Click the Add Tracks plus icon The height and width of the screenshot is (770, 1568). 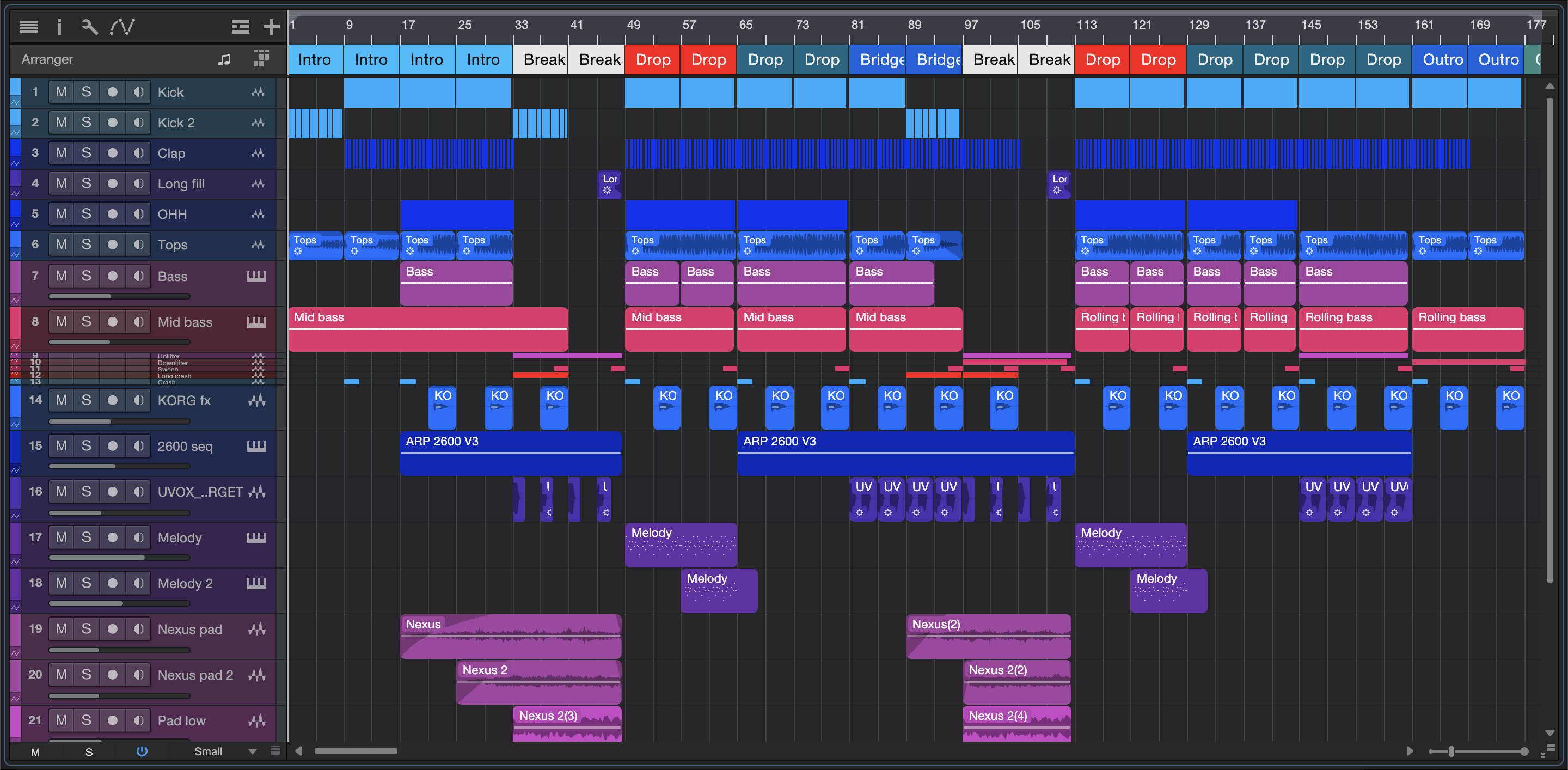pos(271,26)
